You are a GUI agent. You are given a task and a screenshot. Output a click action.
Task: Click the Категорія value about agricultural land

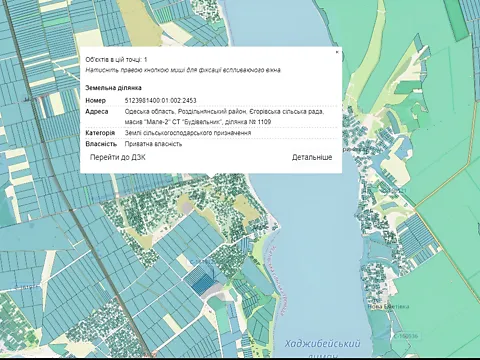188,133
